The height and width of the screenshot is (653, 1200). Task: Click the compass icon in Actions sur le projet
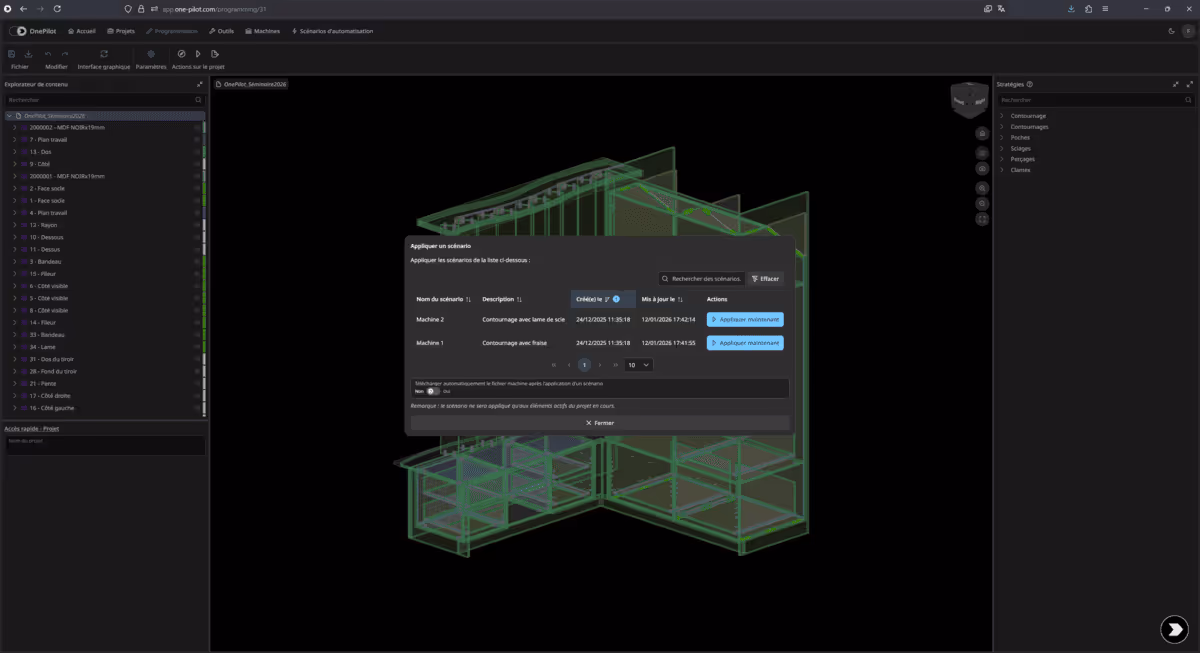(182, 54)
